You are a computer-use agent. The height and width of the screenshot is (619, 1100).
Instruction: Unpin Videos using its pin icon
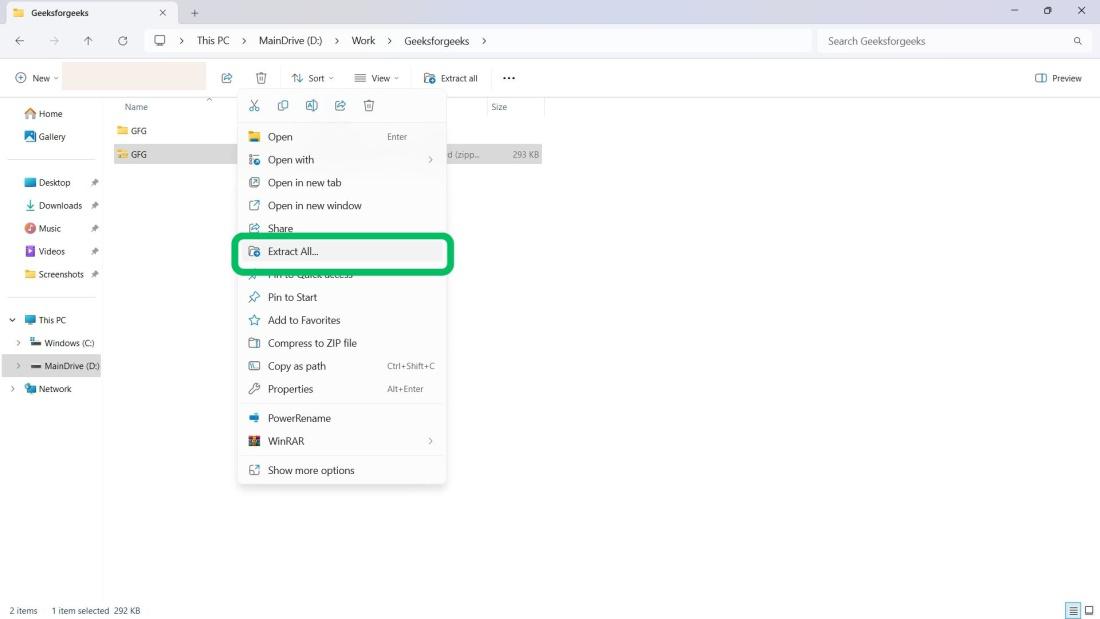[95, 251]
